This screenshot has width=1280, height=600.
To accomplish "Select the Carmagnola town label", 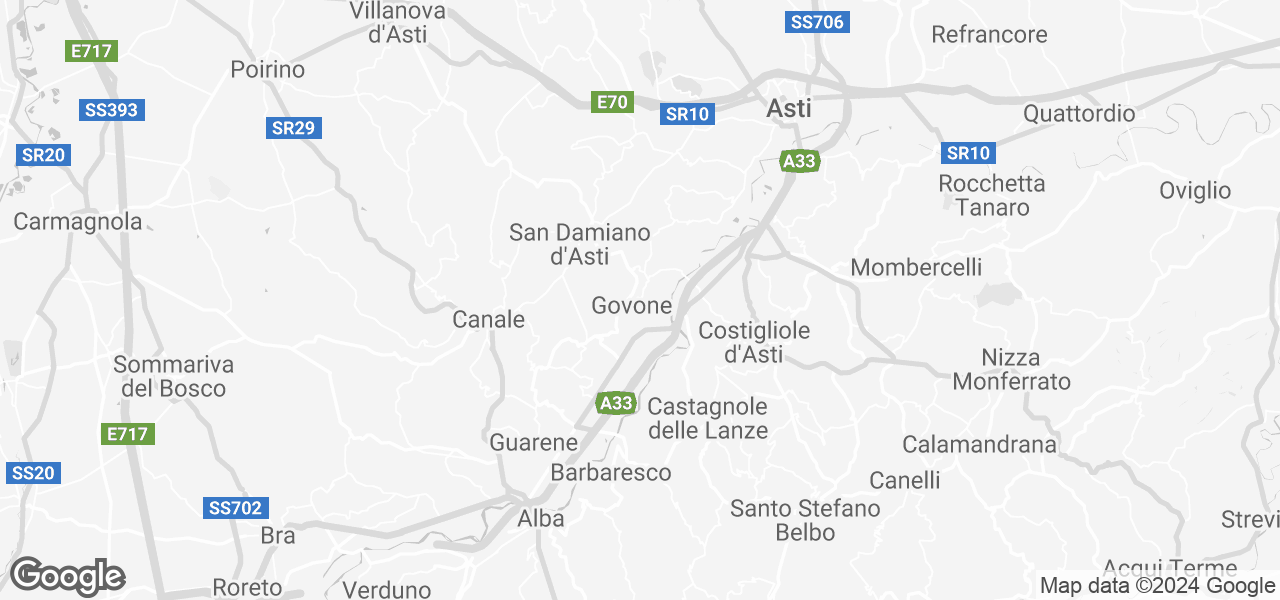I will click(x=77, y=222).
